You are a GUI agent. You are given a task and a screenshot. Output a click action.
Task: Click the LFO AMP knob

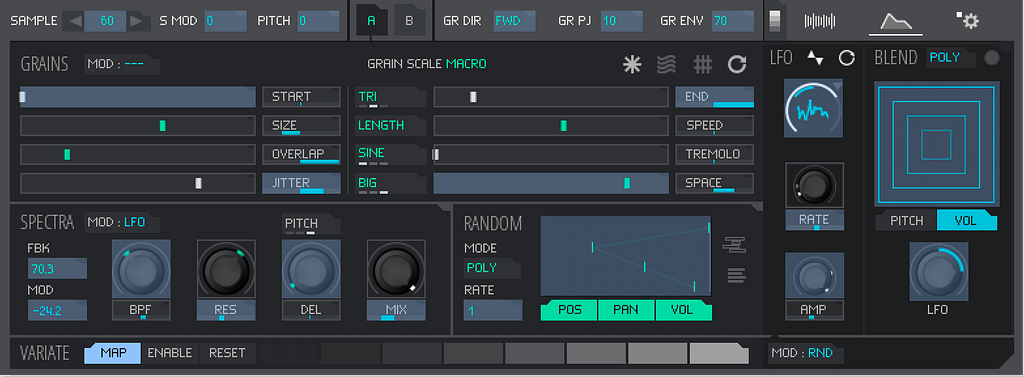[814, 276]
